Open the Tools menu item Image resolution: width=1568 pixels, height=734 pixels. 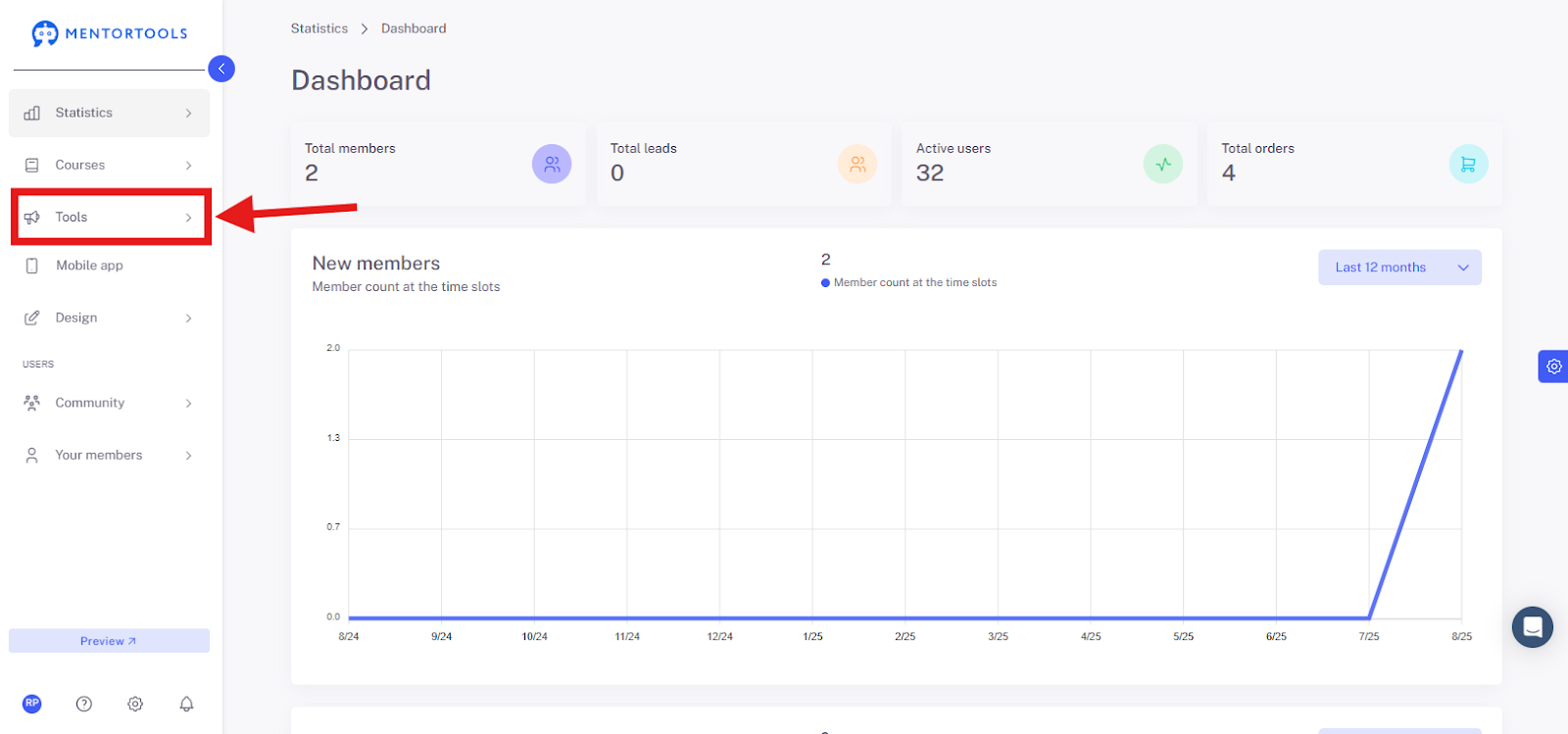110,218
